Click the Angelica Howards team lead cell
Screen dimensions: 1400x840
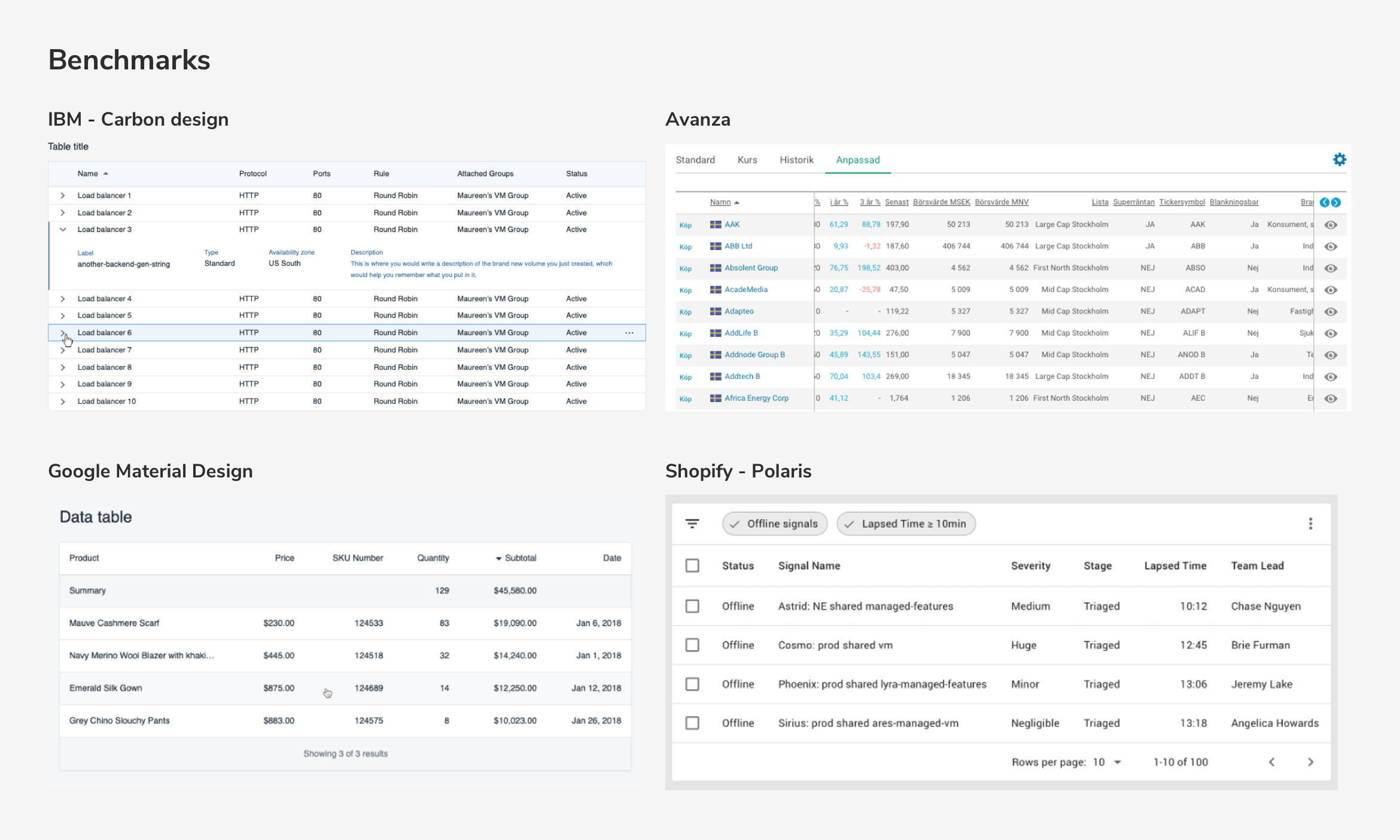(x=1275, y=723)
